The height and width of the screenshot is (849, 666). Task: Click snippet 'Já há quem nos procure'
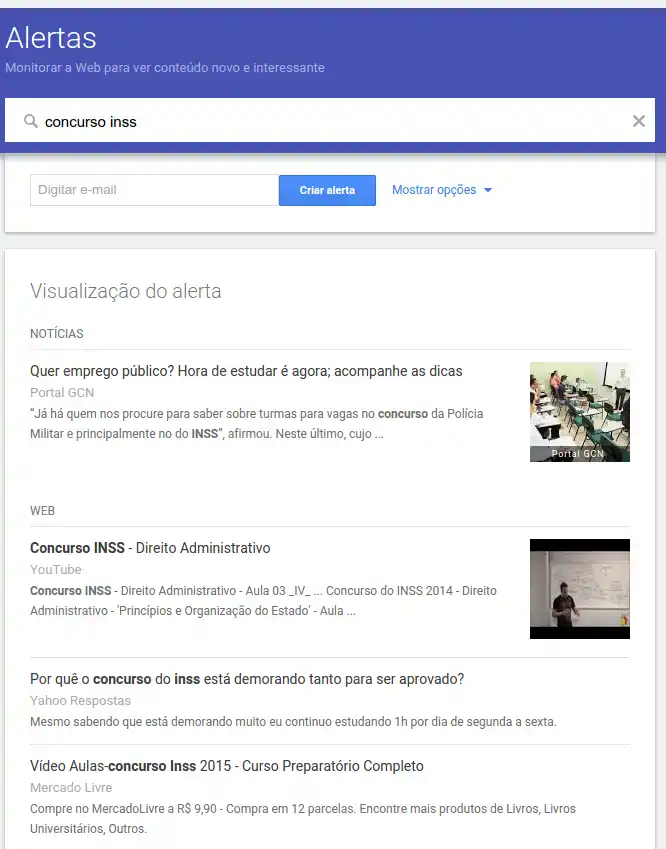pyautogui.click(x=257, y=424)
